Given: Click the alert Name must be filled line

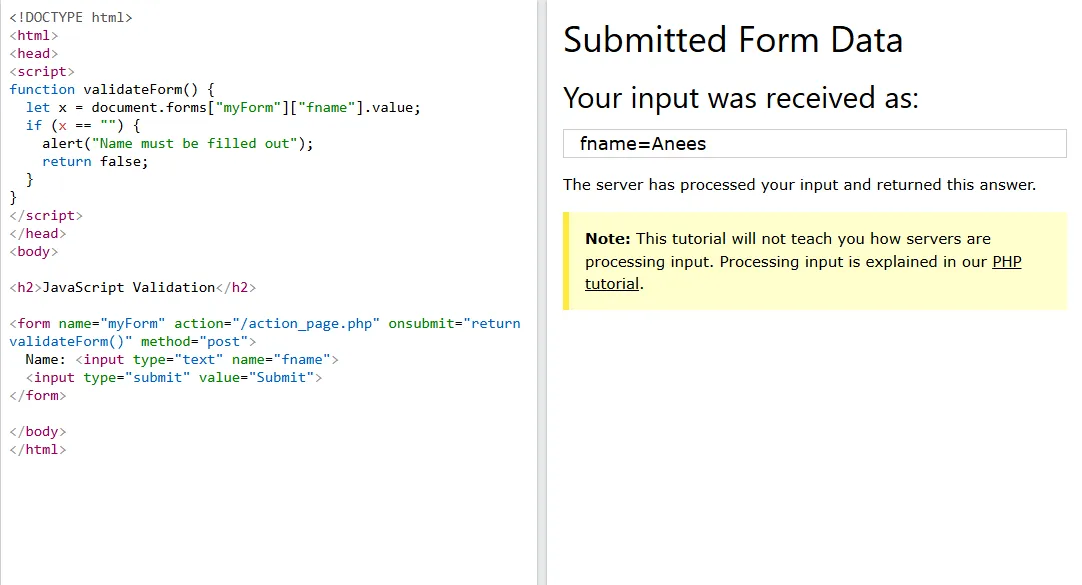Looking at the screenshot, I should pos(177,143).
